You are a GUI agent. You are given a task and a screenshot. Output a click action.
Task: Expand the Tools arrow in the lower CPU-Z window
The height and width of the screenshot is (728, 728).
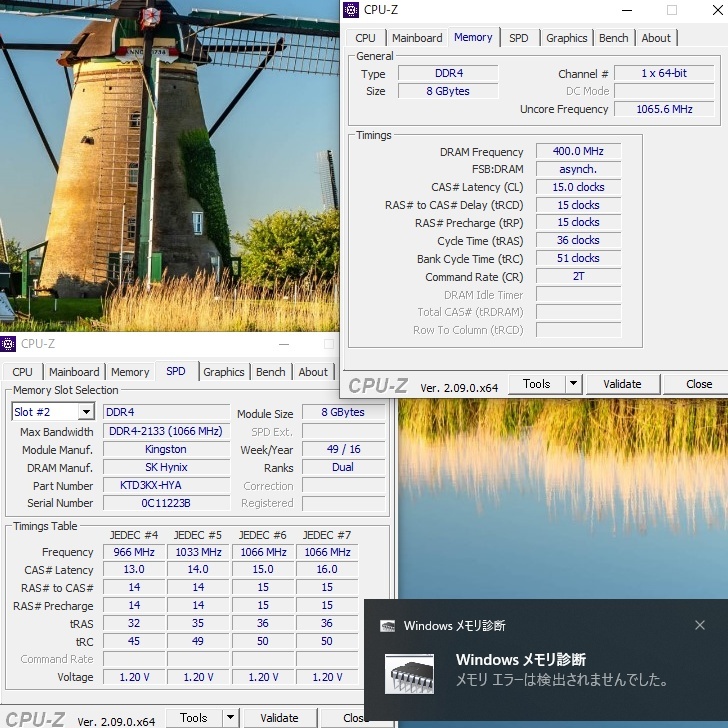(230, 718)
